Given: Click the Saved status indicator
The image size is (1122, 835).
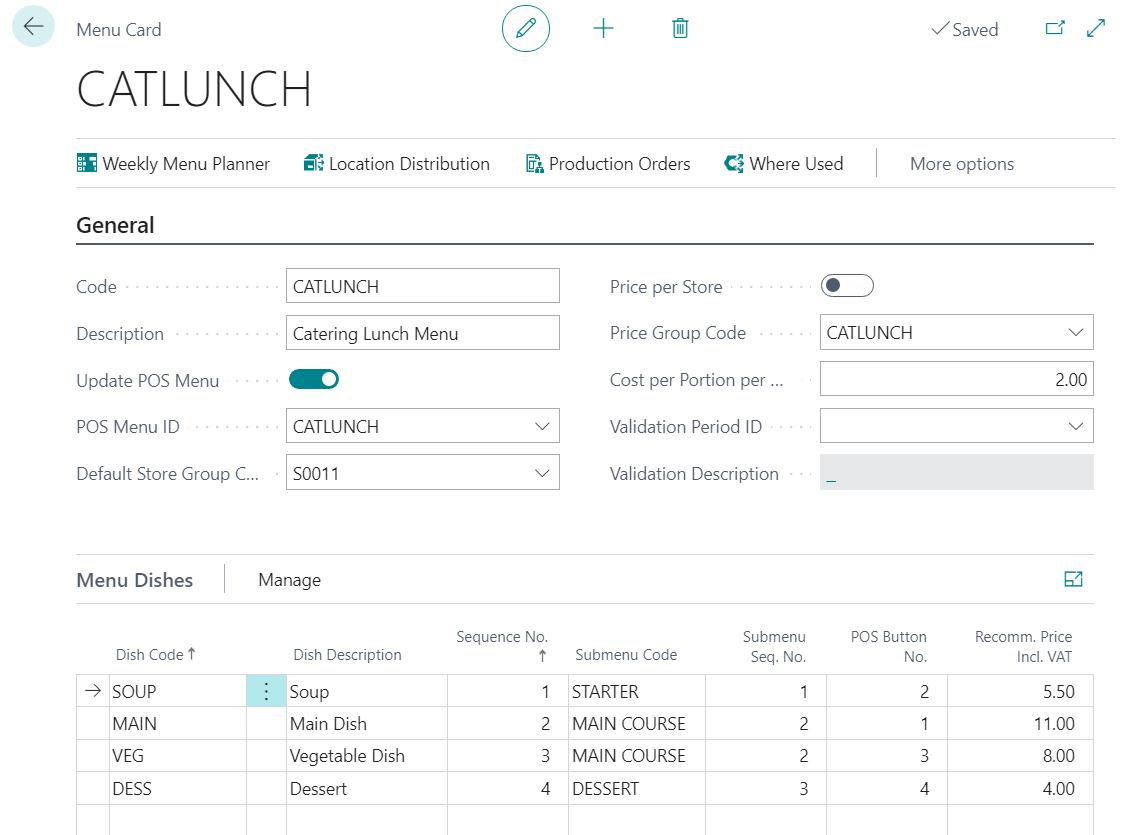Looking at the screenshot, I should tap(964, 29).
